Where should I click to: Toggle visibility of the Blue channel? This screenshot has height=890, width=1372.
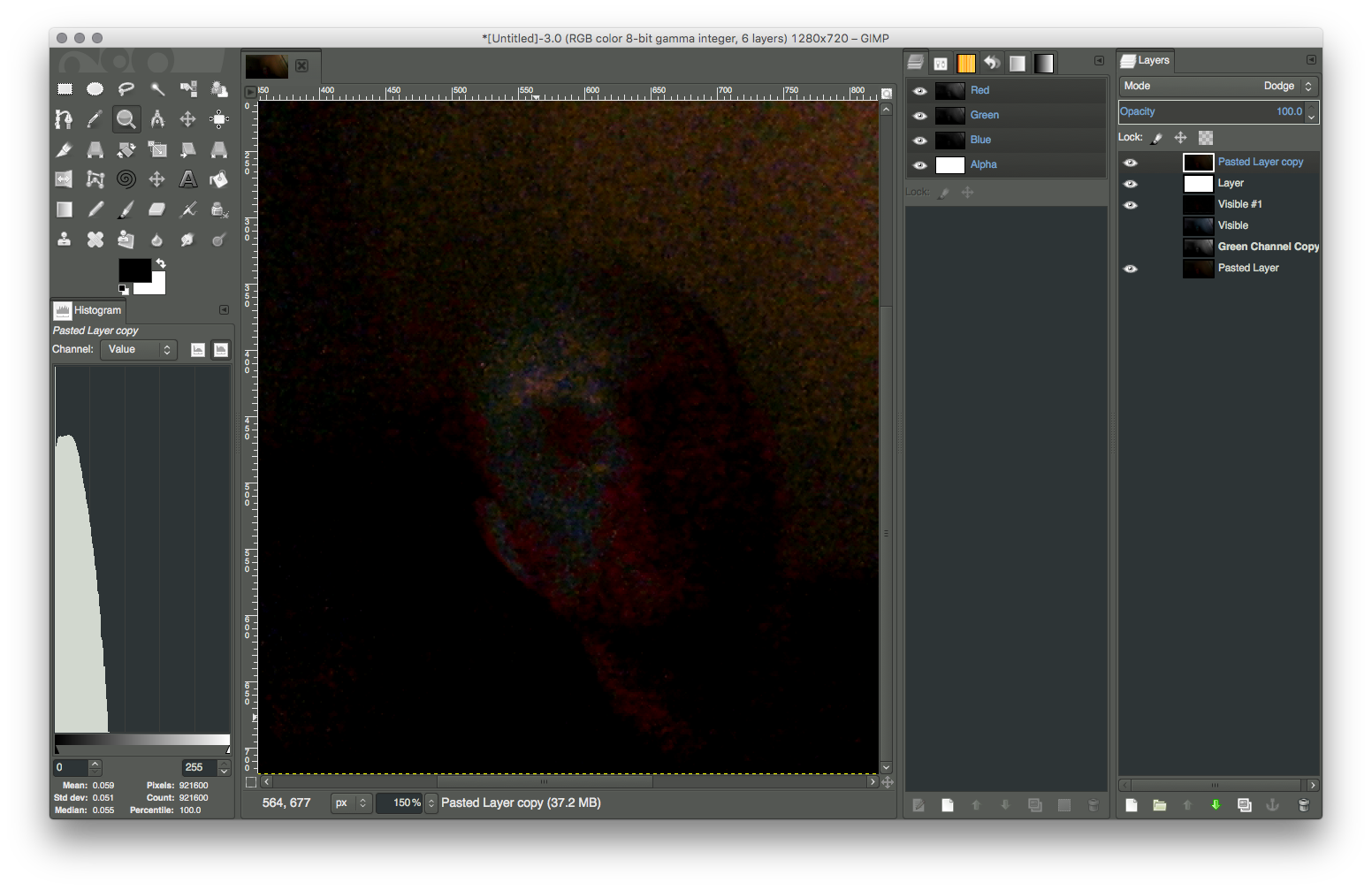click(920, 141)
